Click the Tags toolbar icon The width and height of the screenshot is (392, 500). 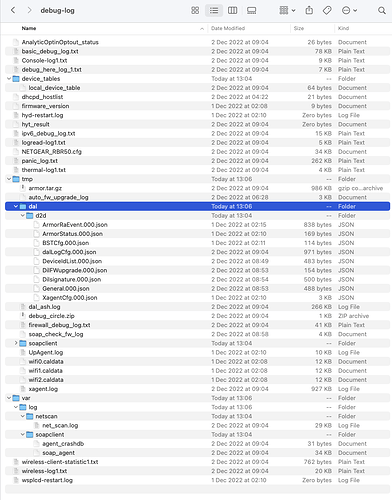[327, 10]
